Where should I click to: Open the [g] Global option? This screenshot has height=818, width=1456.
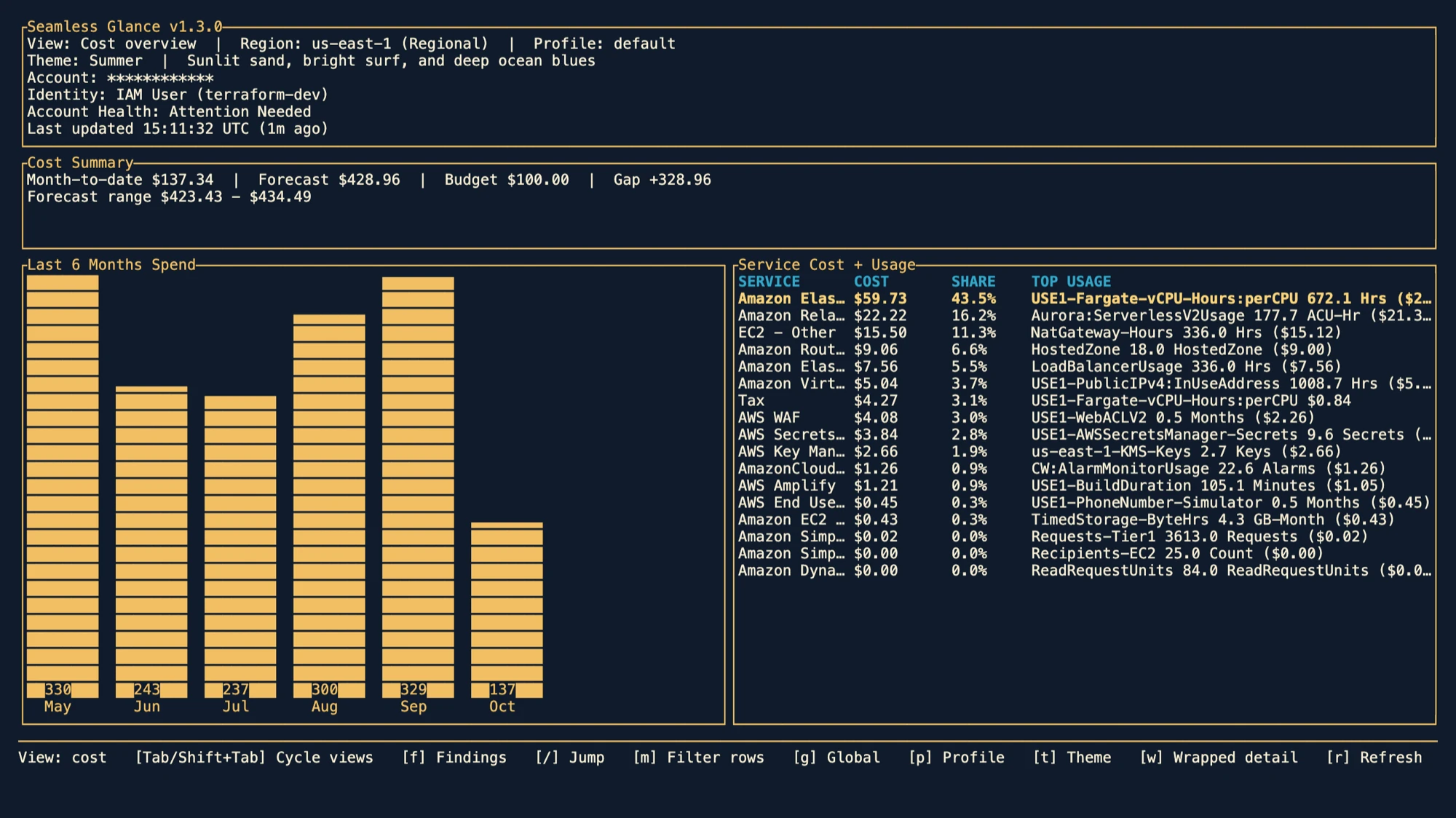pyautogui.click(x=836, y=758)
